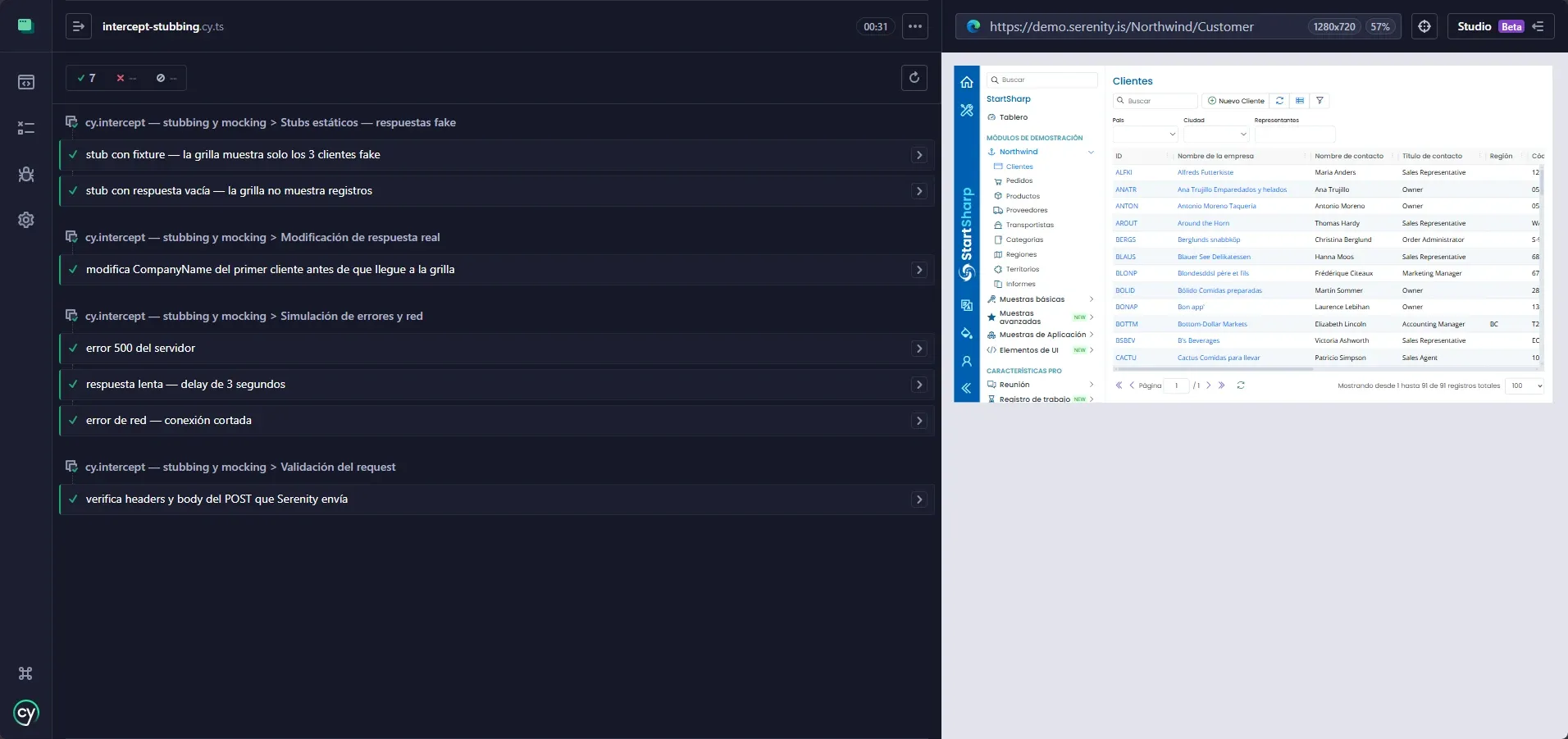Screen dimensions: 1568x739
Task: Open the Ciudad dropdown filter
Action: [1216, 135]
